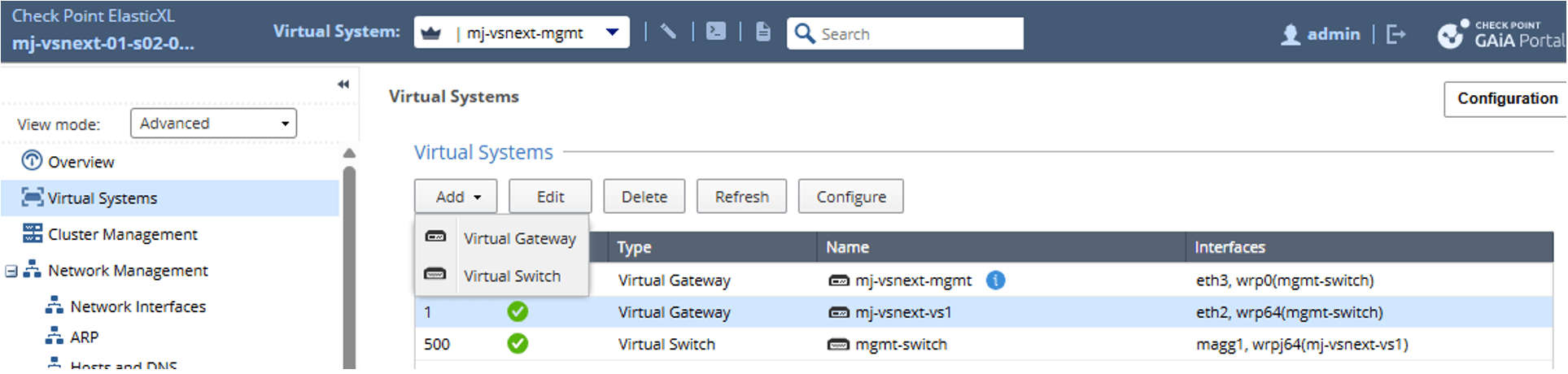
Task: Click the Configure button
Action: coord(850,197)
